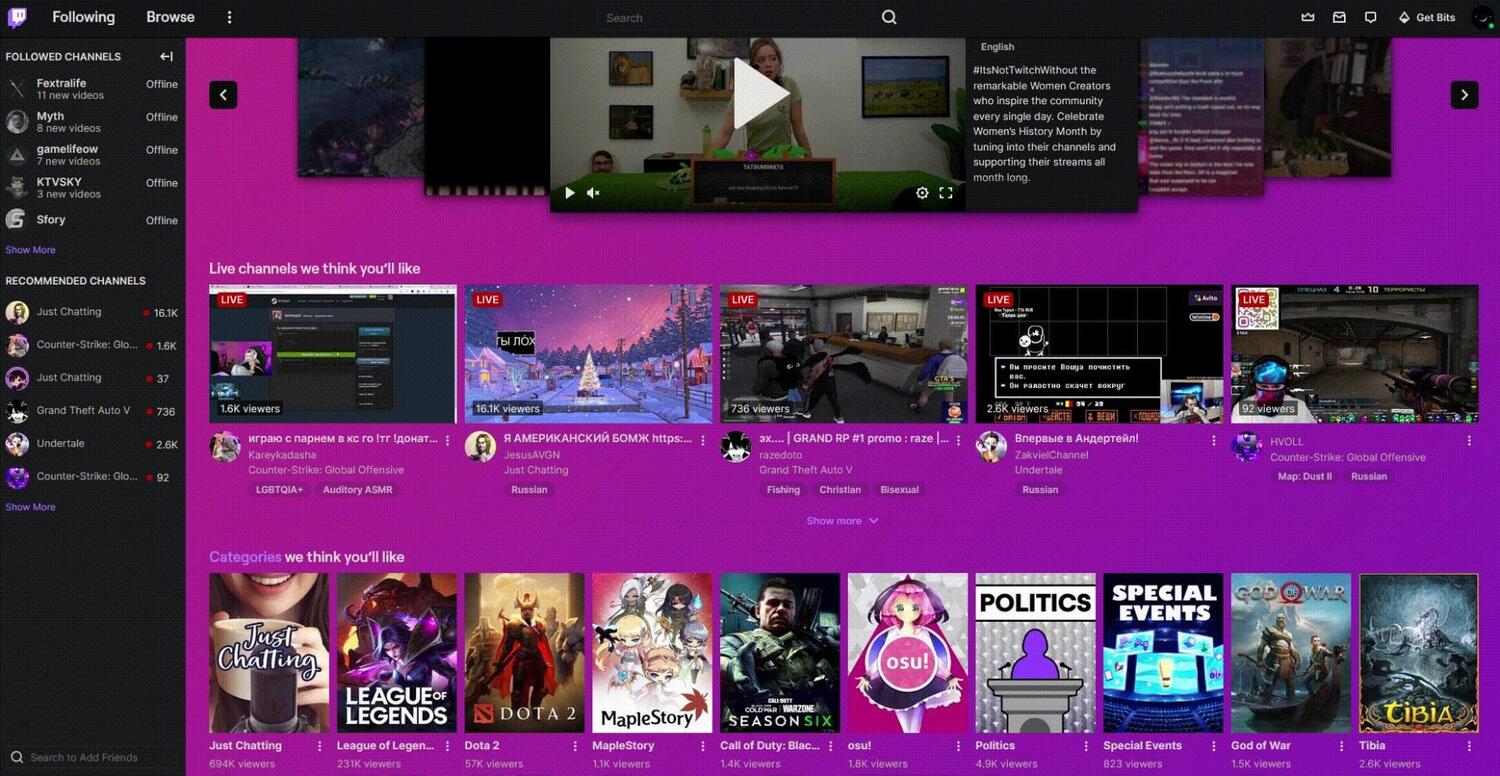Open the options menu on the Tibia category

tap(1470, 745)
